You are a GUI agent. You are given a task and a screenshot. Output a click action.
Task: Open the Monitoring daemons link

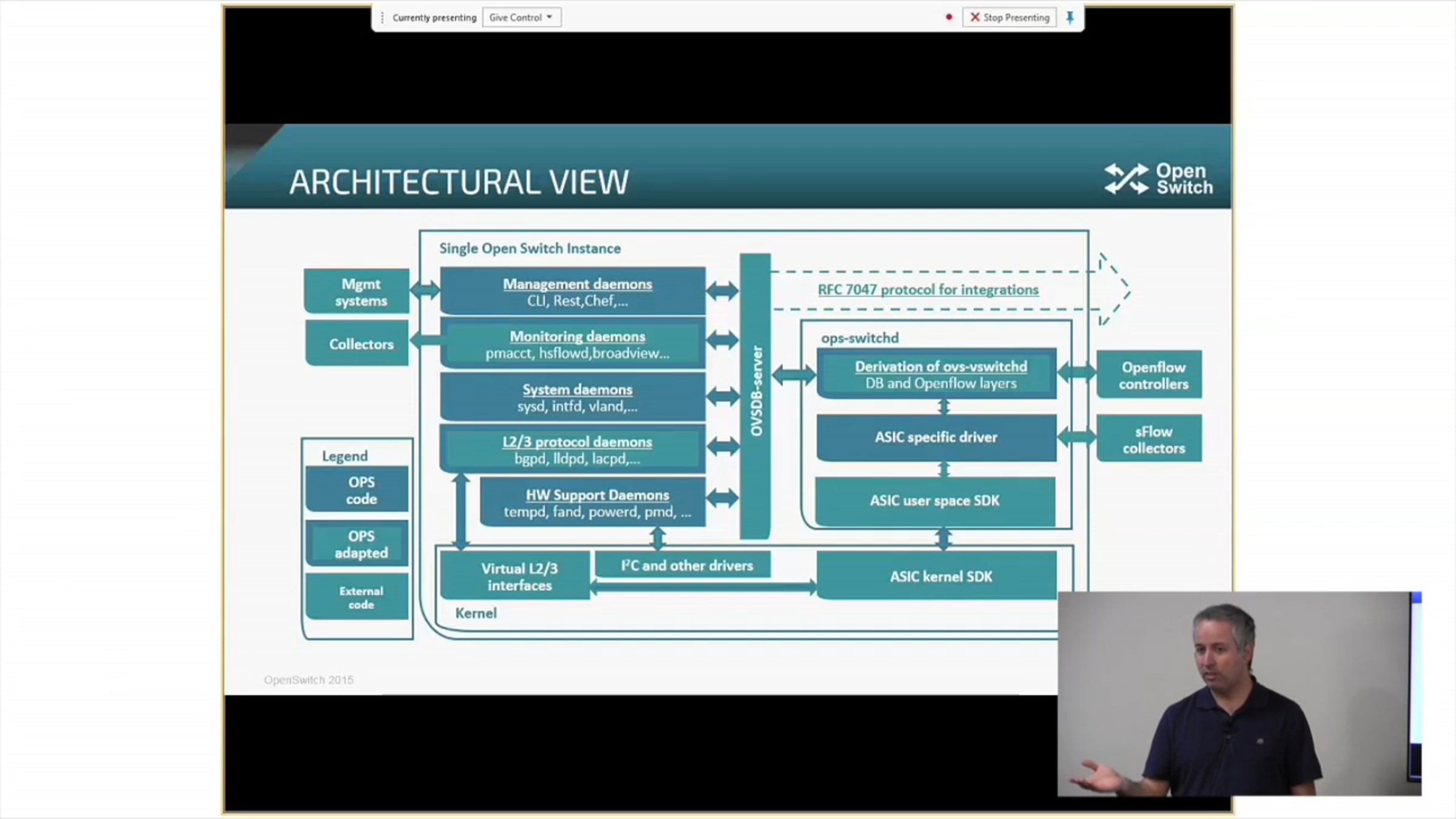577,336
